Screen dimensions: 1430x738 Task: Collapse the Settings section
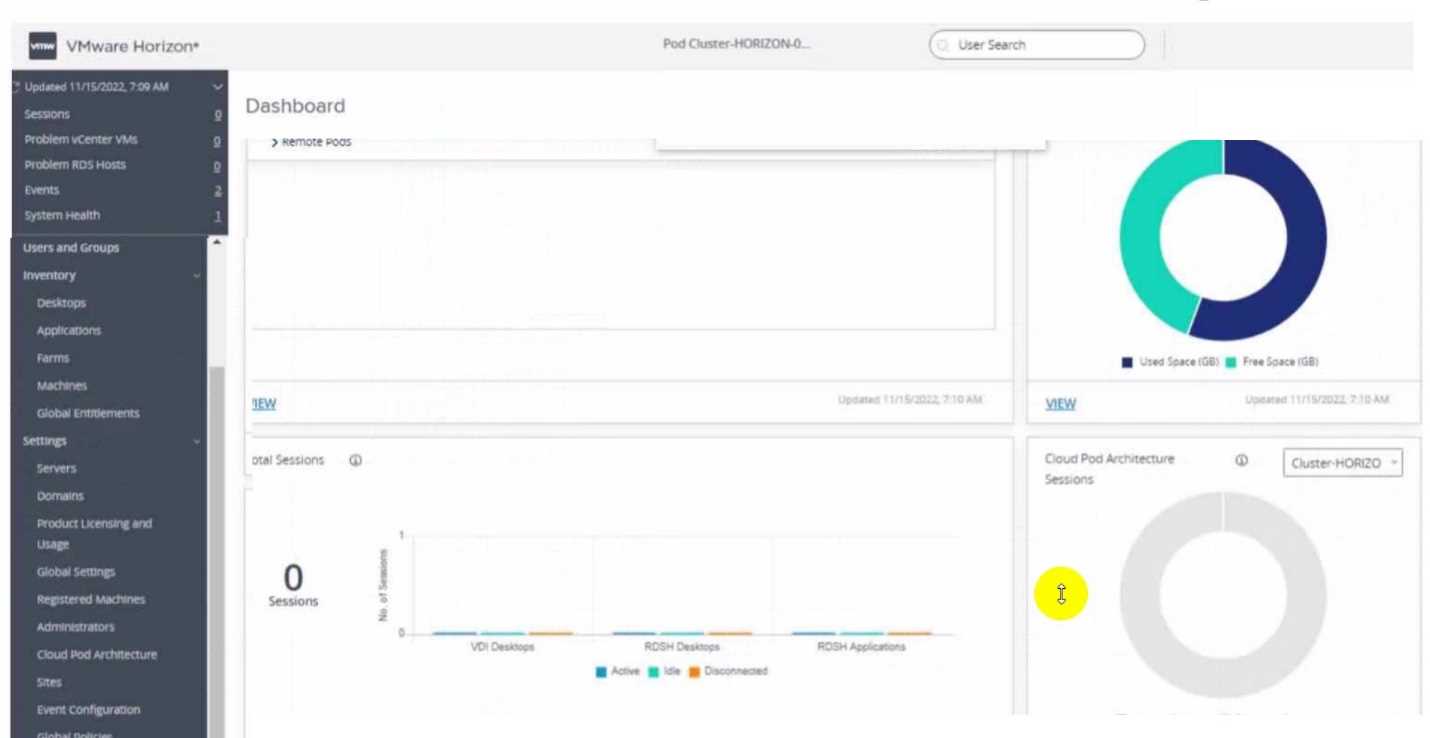click(197, 441)
